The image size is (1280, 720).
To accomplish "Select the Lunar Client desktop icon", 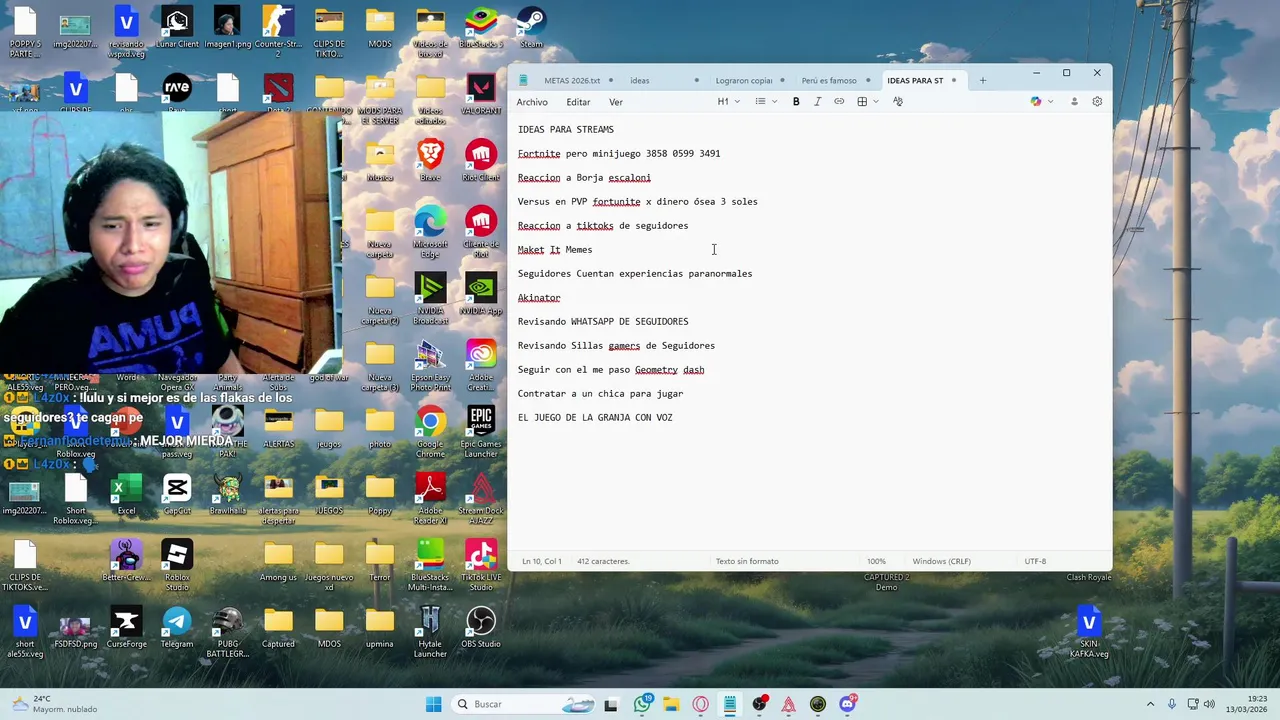I will click(x=177, y=27).
